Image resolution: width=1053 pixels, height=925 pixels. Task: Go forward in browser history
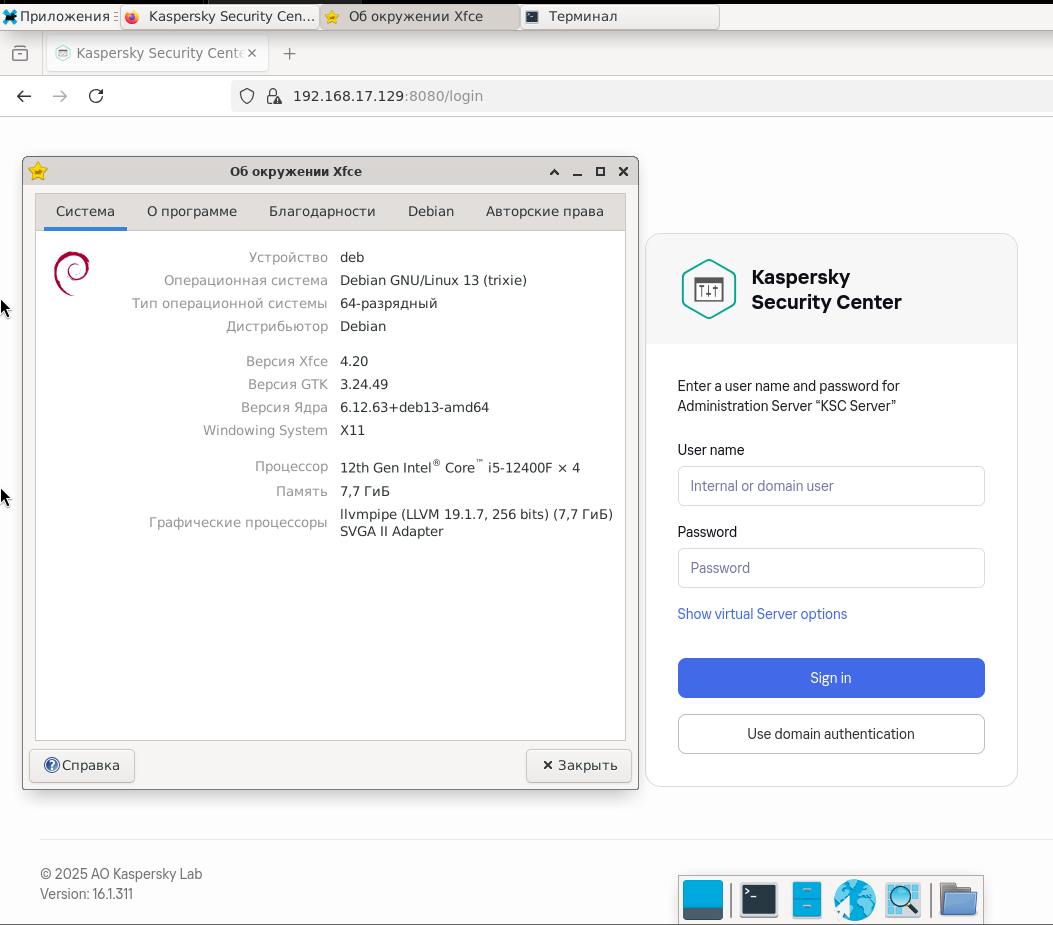click(60, 96)
